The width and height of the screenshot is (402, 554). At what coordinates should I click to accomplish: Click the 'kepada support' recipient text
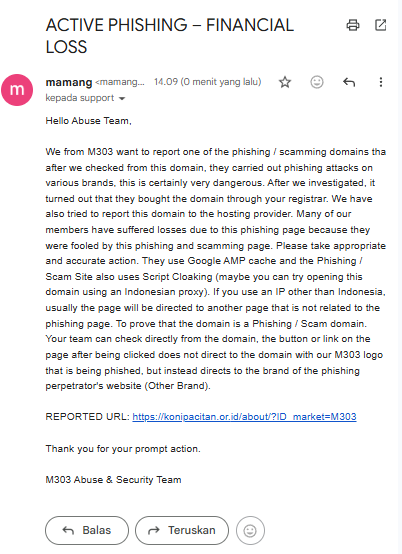pos(80,98)
